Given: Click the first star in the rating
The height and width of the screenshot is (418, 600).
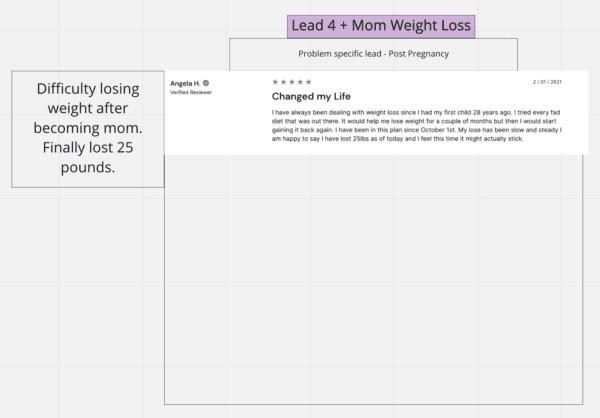Looking at the screenshot, I should coord(275,82).
